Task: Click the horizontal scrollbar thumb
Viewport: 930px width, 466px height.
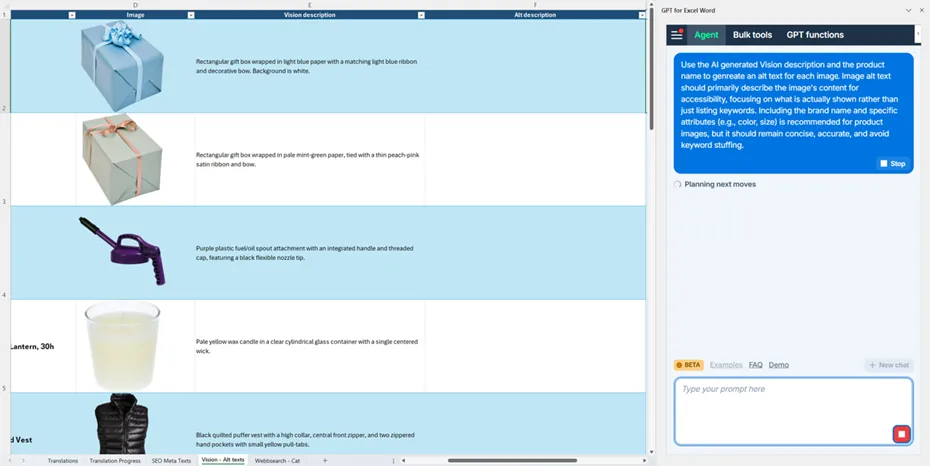Action: tap(512, 460)
